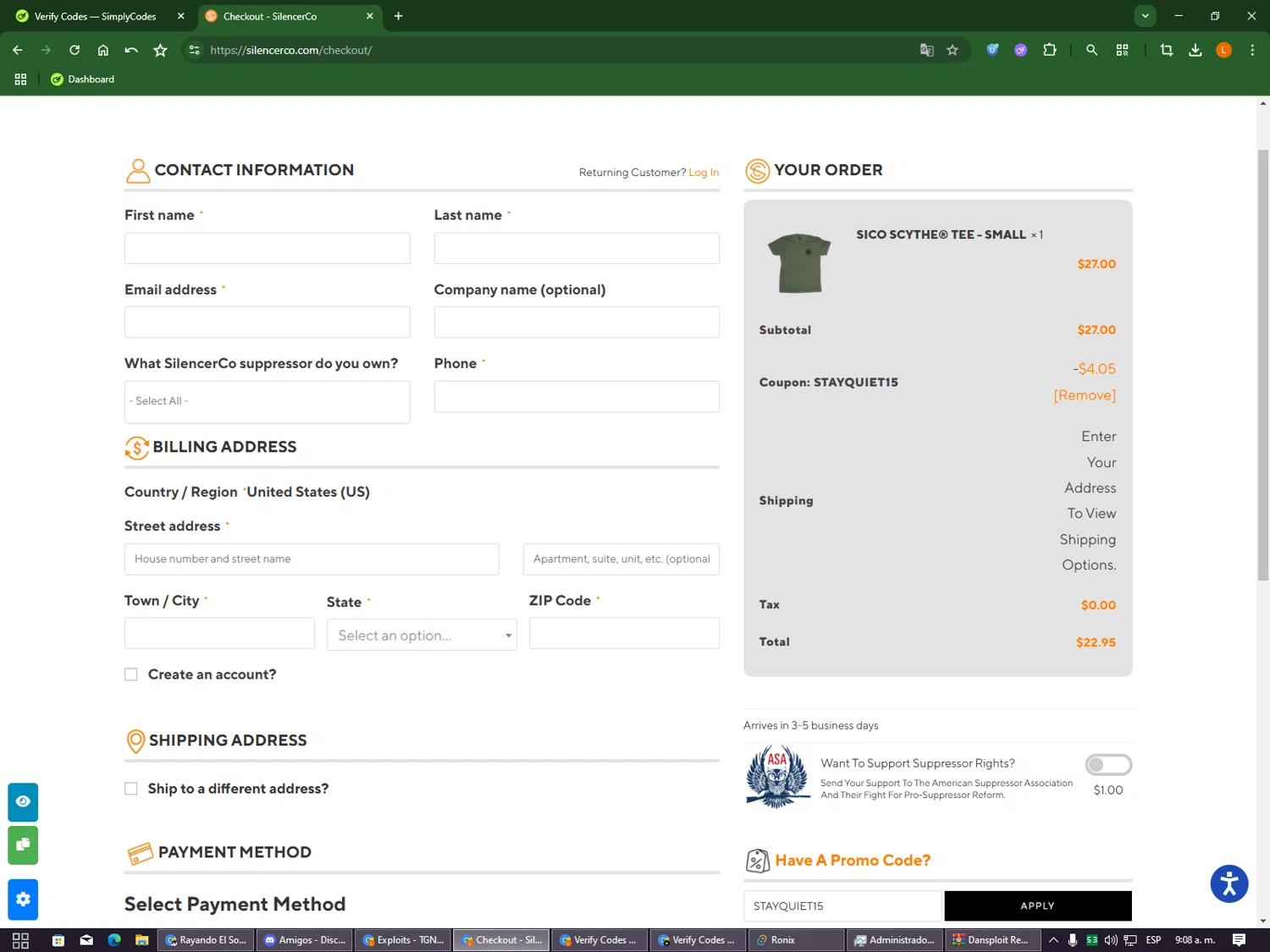The height and width of the screenshot is (952, 1270).
Task: Click the page vertical scrollbar
Action: point(1263,366)
